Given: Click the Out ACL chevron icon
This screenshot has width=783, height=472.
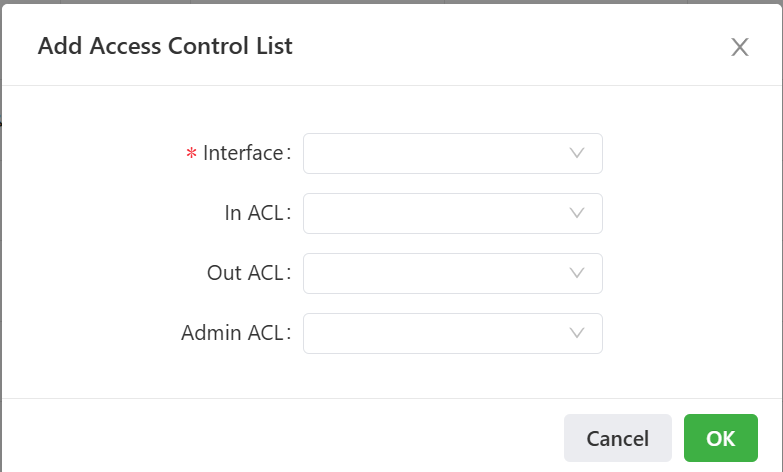Looking at the screenshot, I should click(x=576, y=273).
